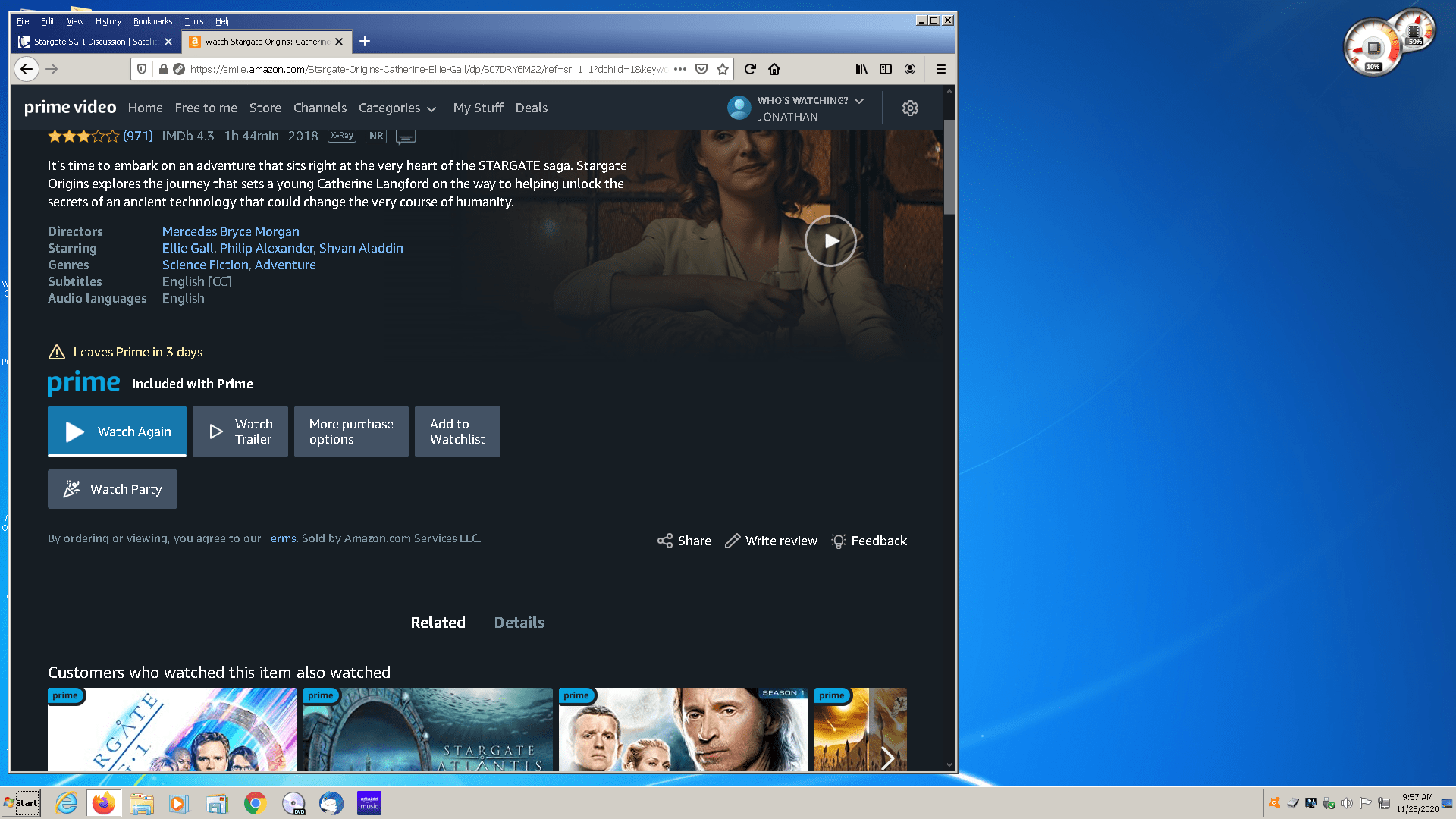Image resolution: width=1456 pixels, height=819 pixels.
Task: Open the Channels navigation link
Action: [x=319, y=108]
